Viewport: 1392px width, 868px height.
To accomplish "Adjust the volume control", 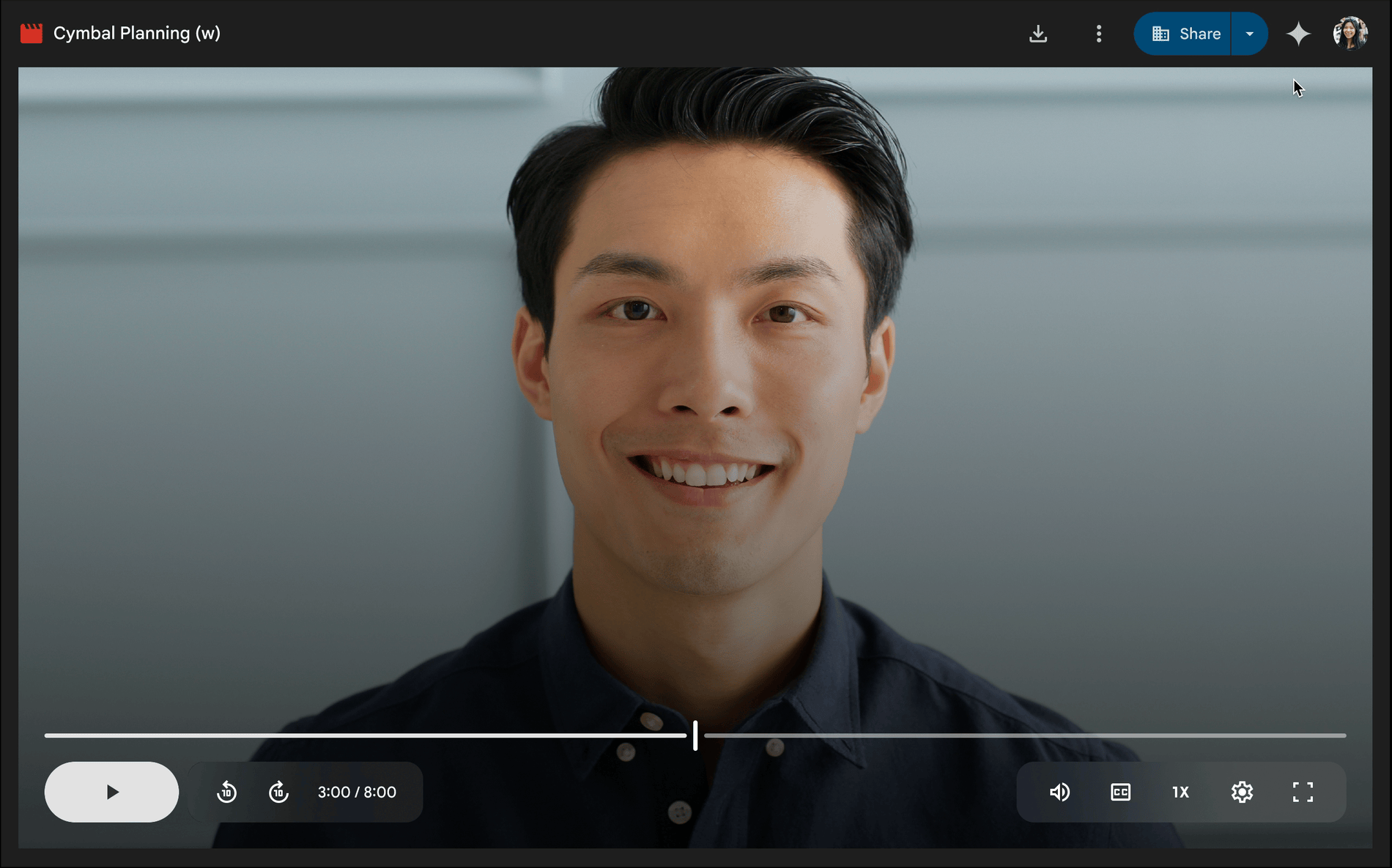I will [x=1059, y=792].
